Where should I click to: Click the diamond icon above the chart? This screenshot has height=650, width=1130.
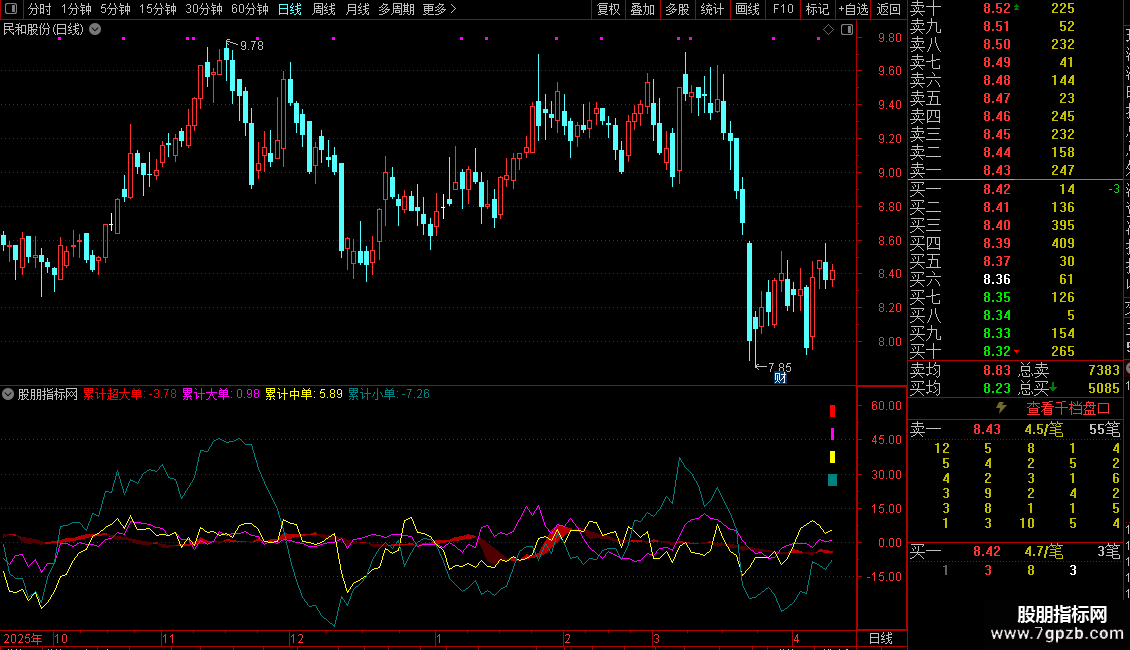828,30
